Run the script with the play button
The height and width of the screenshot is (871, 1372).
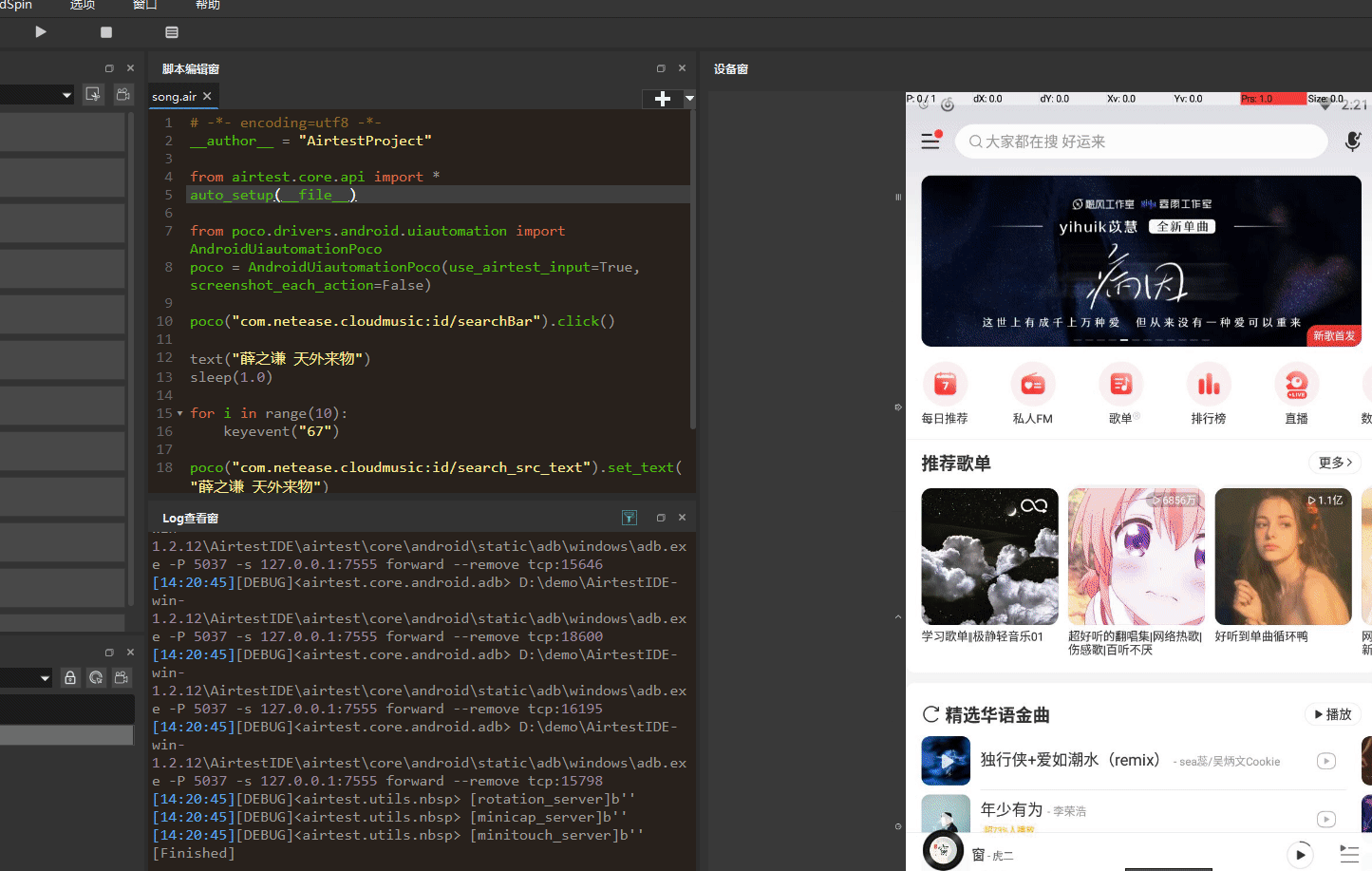[x=40, y=32]
